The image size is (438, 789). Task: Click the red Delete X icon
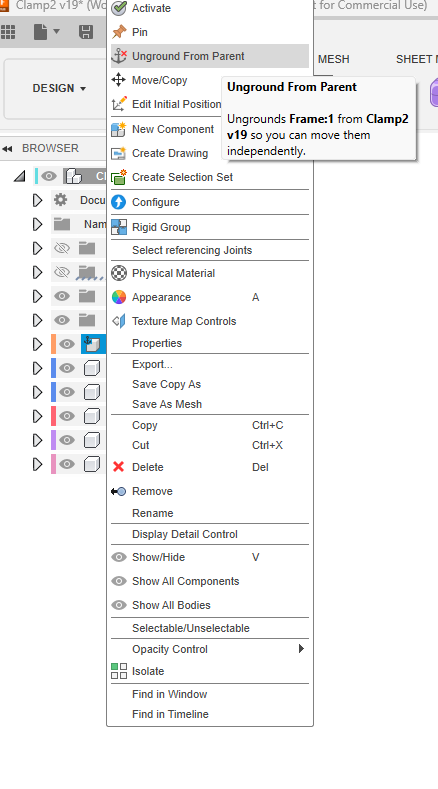point(118,466)
